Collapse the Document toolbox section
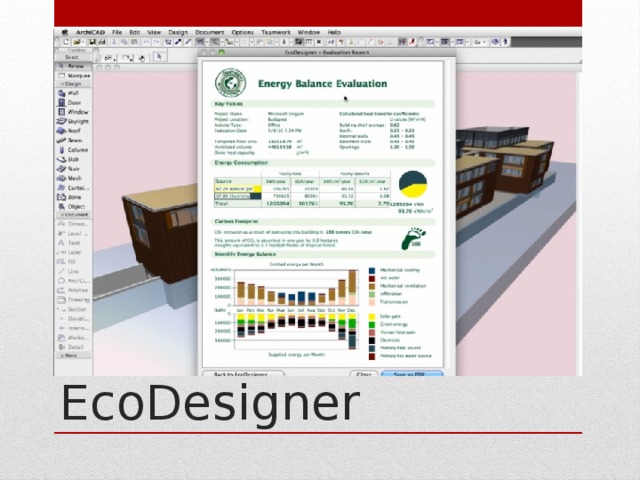The height and width of the screenshot is (480, 640). click(x=73, y=215)
